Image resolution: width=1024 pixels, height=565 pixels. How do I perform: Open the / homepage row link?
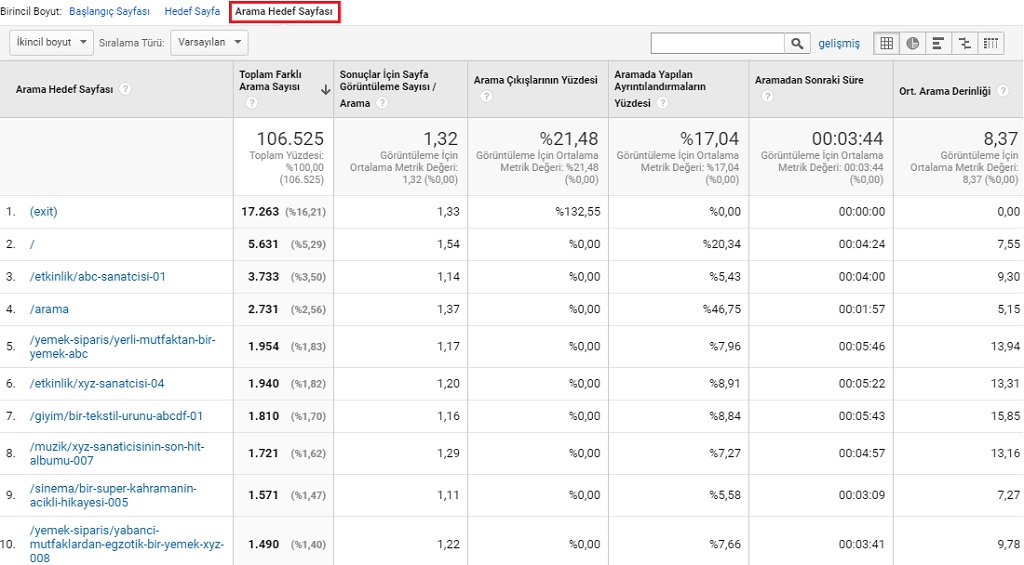[x=32, y=244]
